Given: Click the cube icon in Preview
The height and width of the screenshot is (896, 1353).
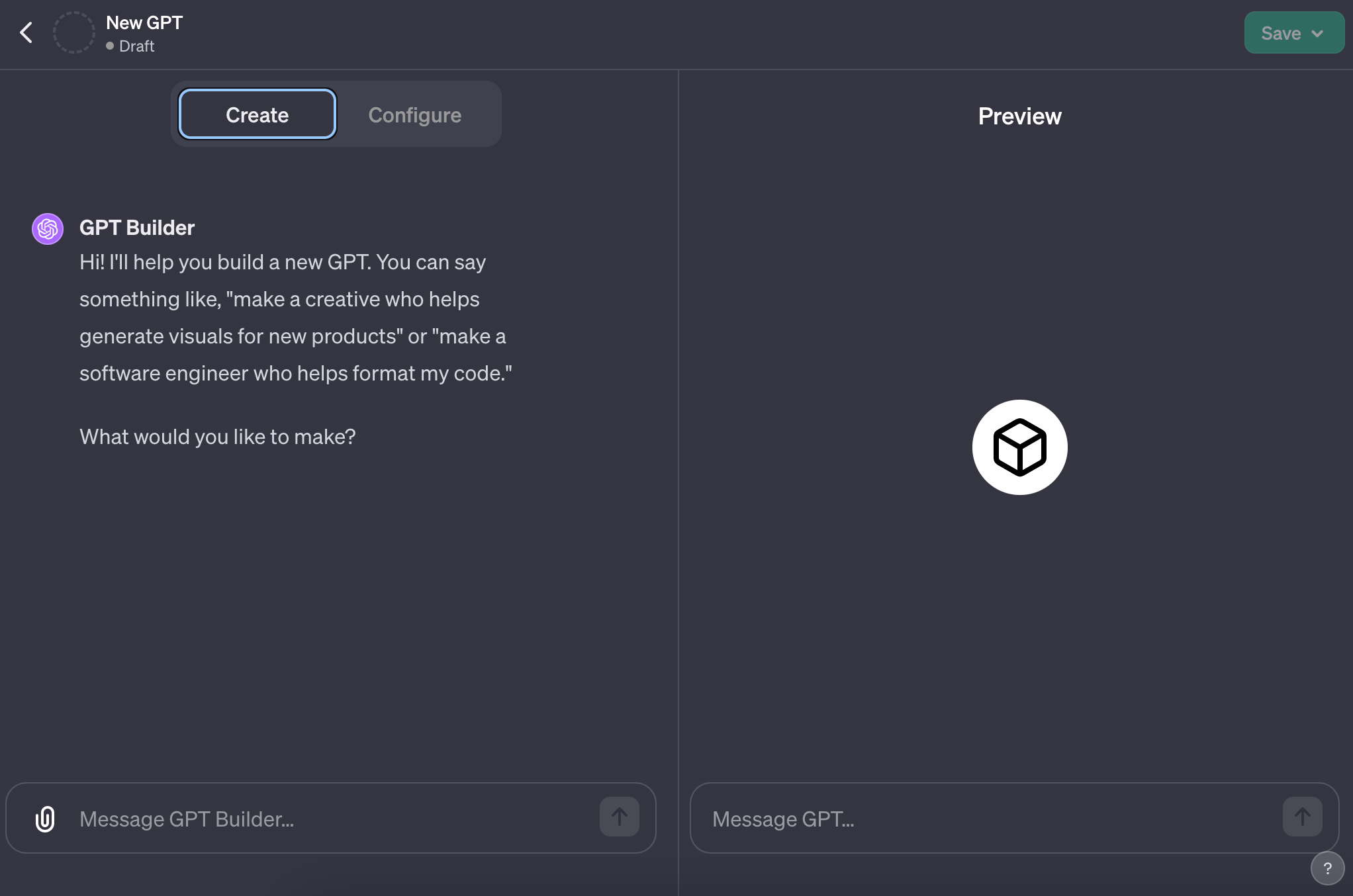Looking at the screenshot, I should click(x=1019, y=447).
